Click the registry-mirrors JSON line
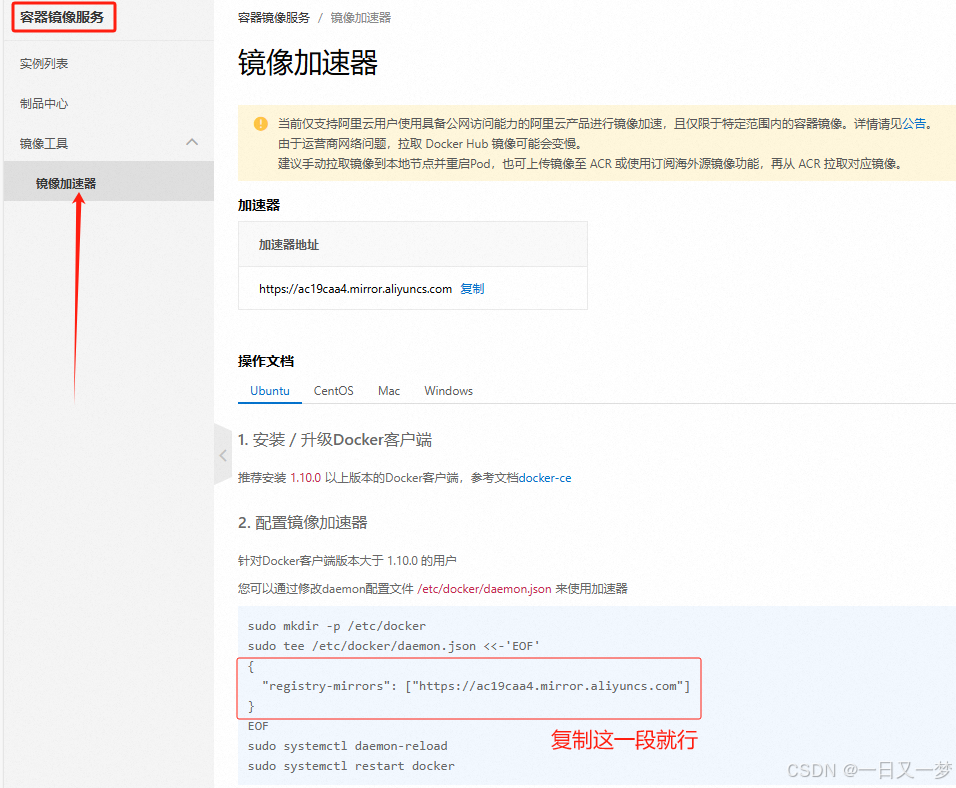Image resolution: width=956 pixels, height=788 pixels. click(x=476, y=686)
